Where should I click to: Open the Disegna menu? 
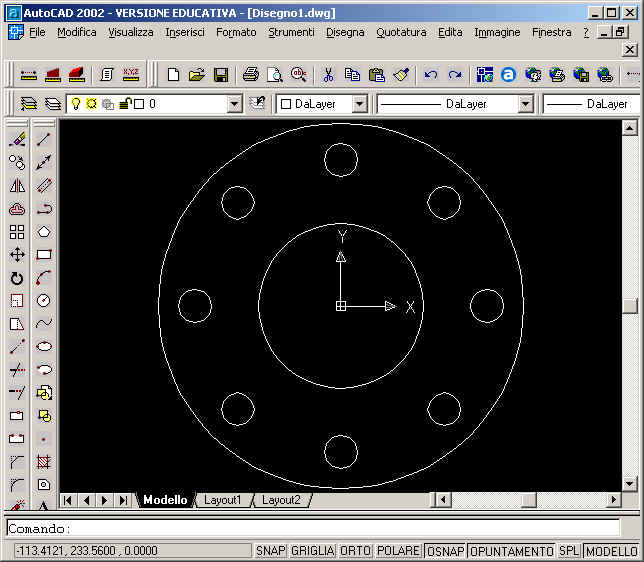coord(345,32)
